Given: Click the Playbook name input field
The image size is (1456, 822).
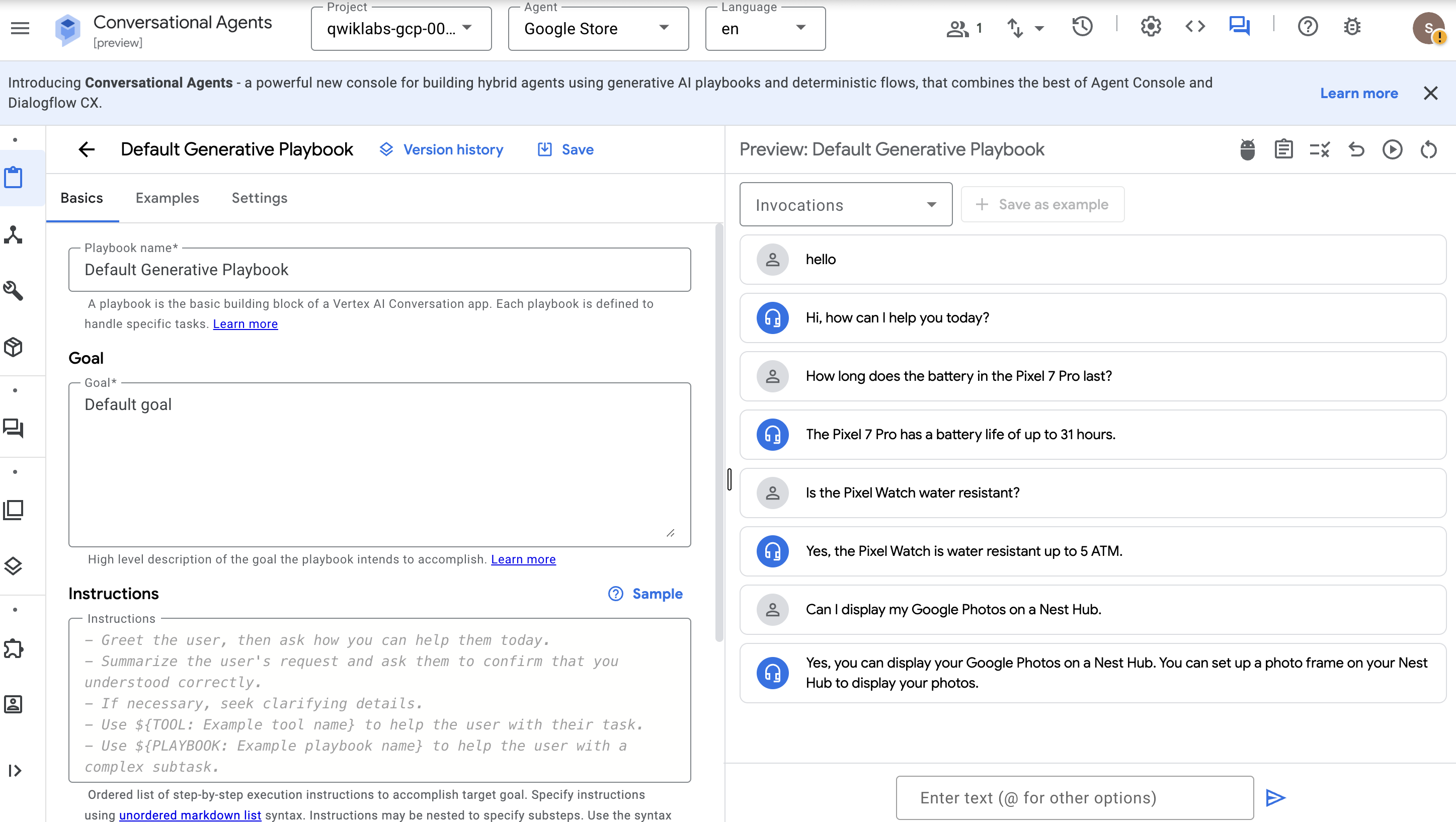Looking at the screenshot, I should click(379, 270).
